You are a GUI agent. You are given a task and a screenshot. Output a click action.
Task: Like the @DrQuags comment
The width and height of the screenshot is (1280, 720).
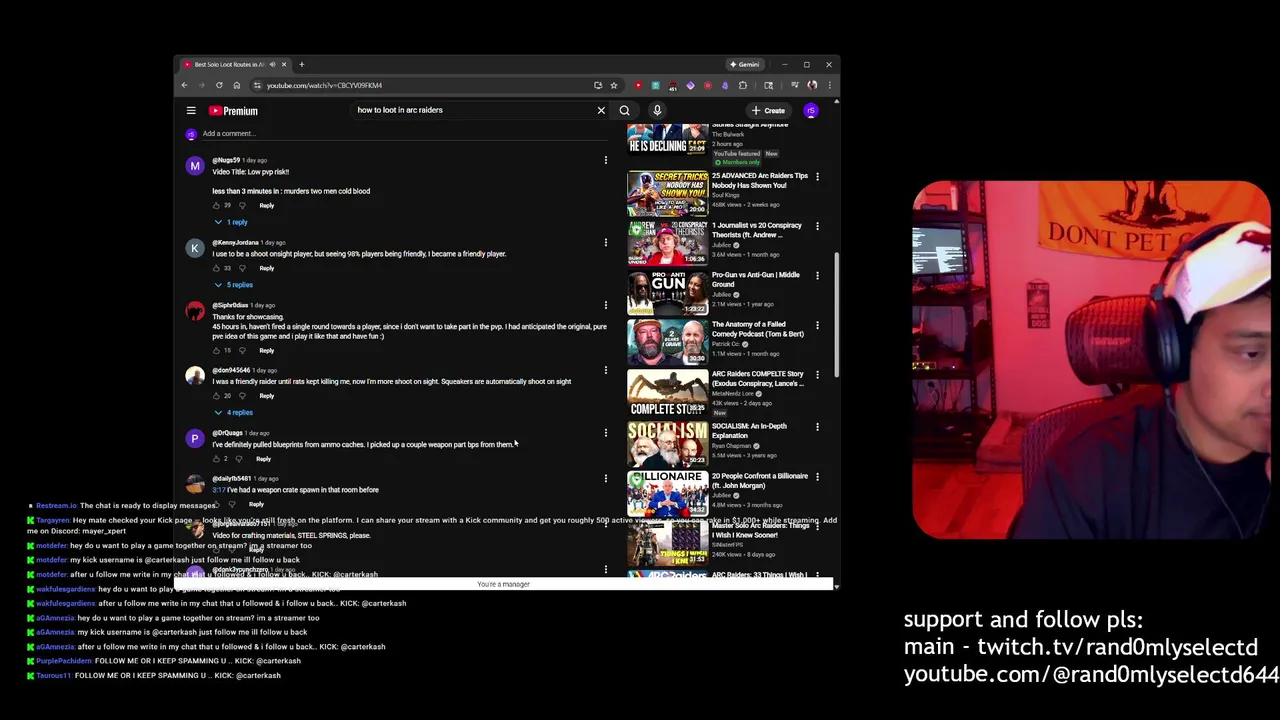[216, 459]
